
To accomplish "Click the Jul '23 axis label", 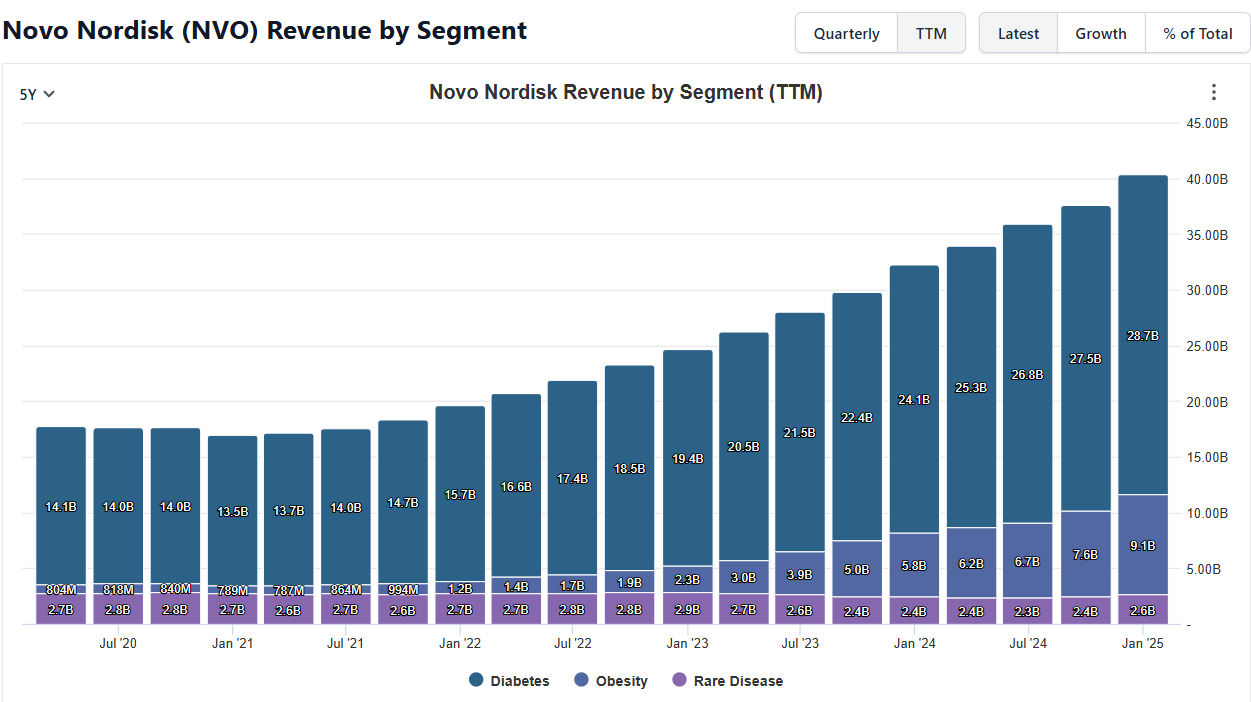I will coord(800,643).
